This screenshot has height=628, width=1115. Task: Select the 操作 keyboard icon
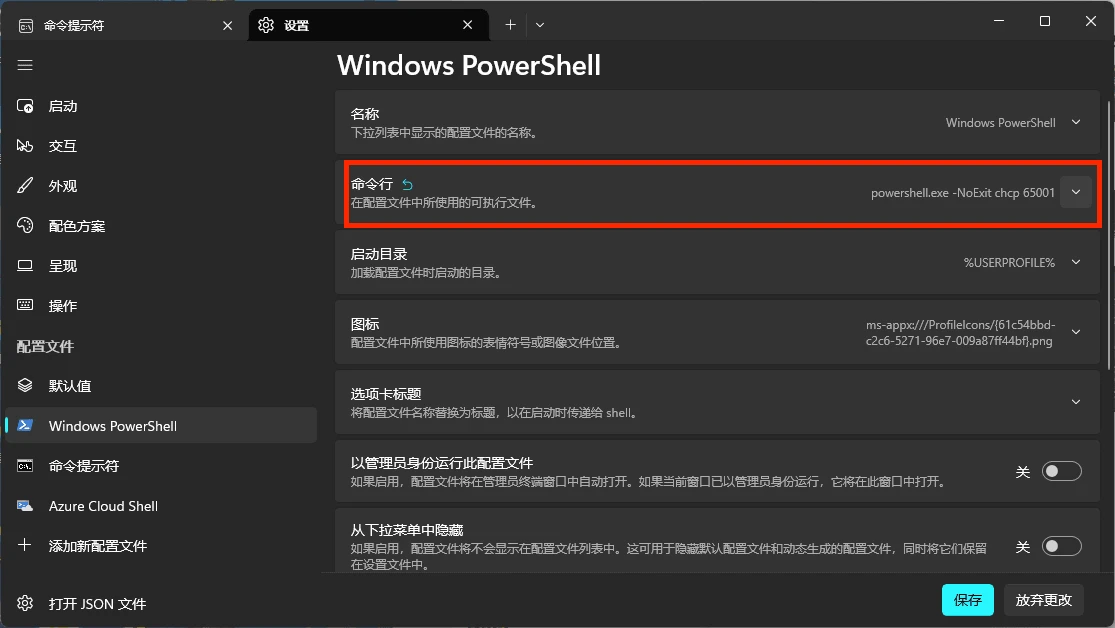click(25, 305)
